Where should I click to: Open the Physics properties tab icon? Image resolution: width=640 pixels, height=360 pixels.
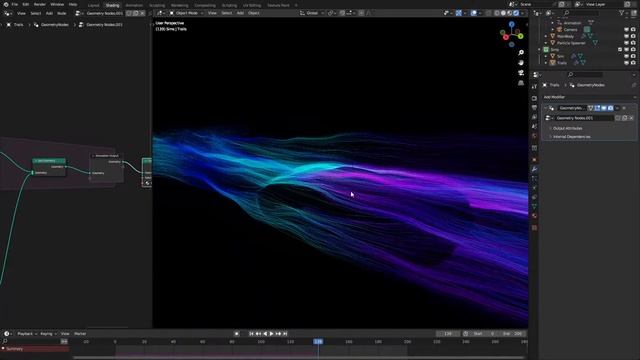point(534,188)
